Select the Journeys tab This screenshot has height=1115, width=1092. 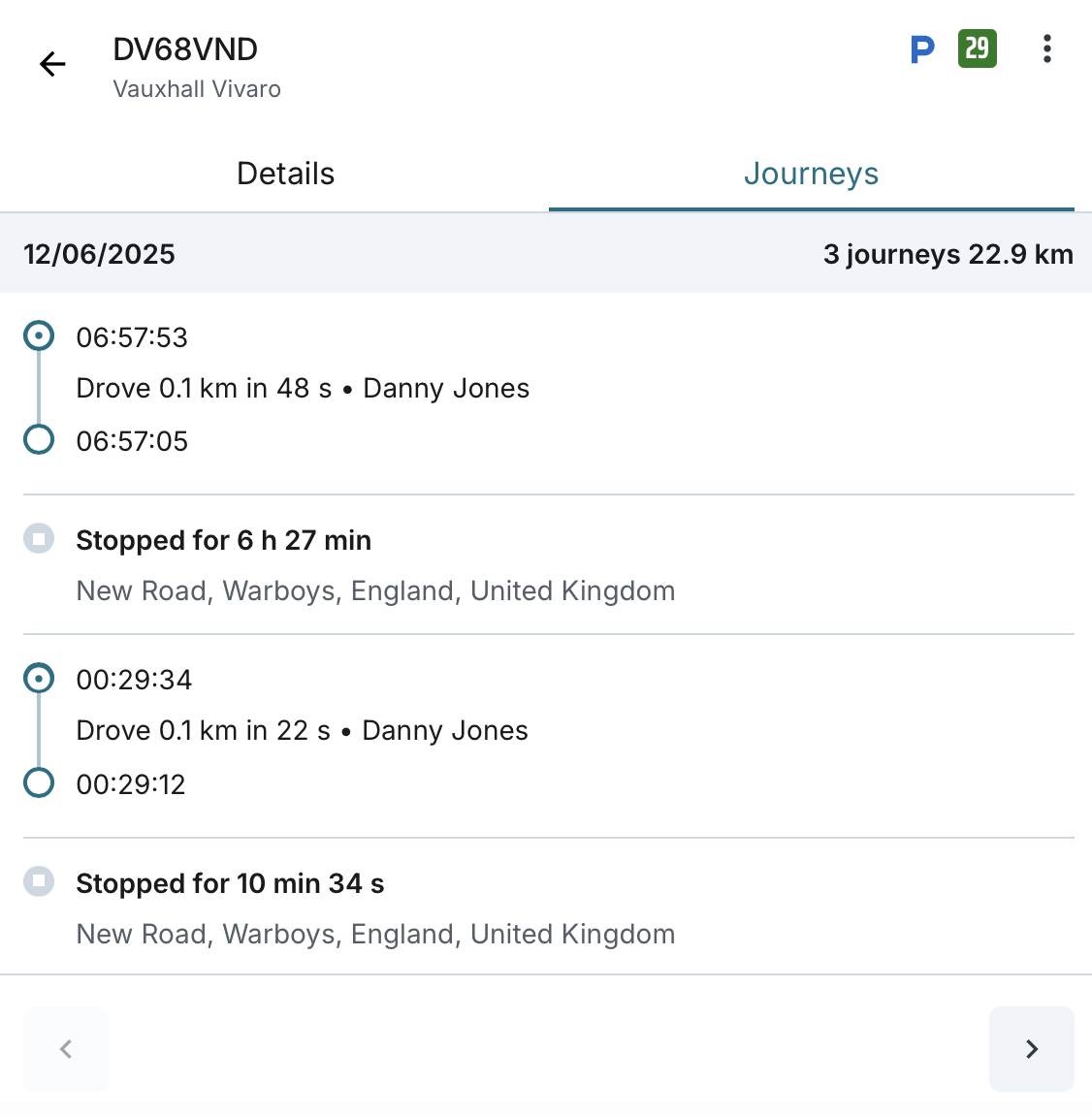click(x=811, y=174)
